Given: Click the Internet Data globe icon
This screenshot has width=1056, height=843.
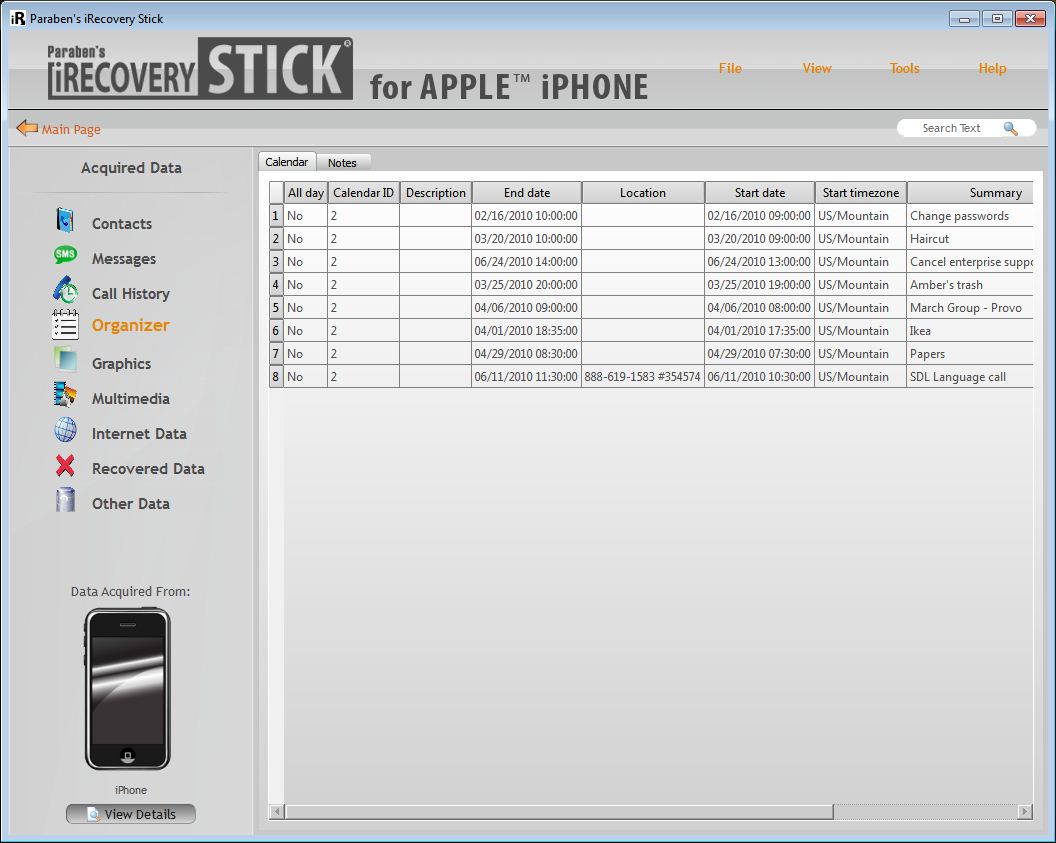Looking at the screenshot, I should pyautogui.click(x=65, y=430).
